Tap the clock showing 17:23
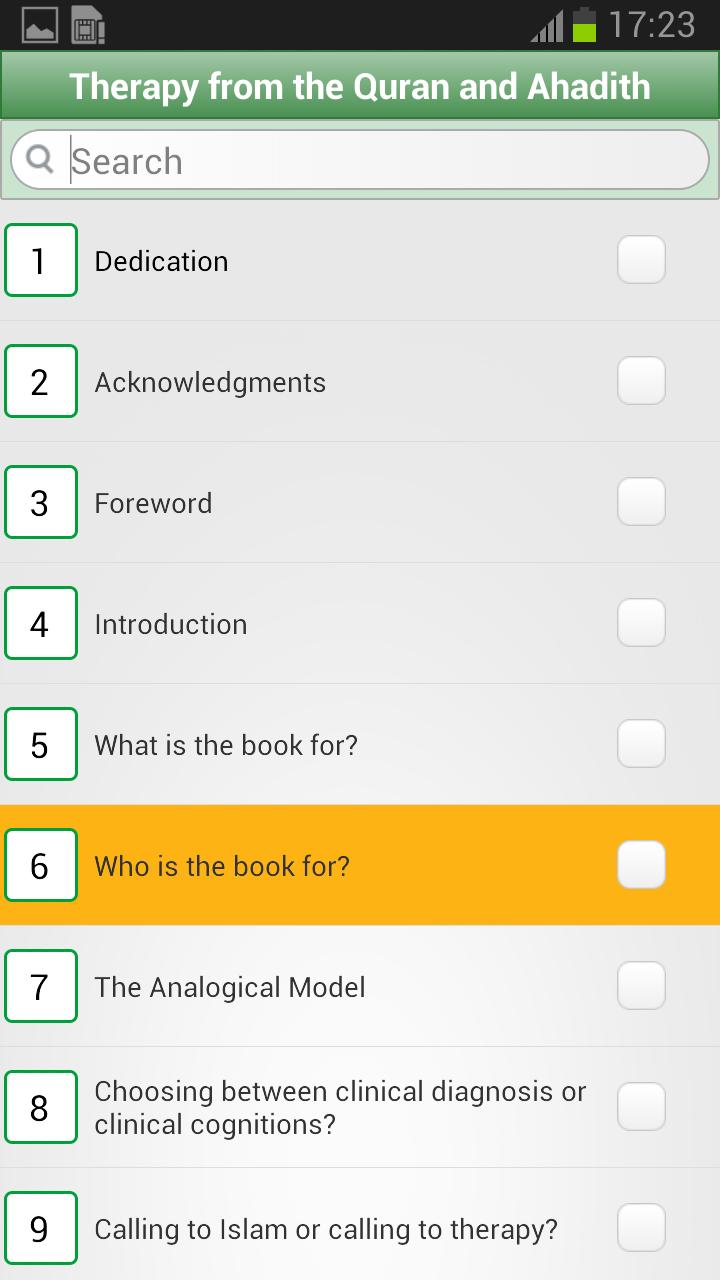This screenshot has height=1280, width=720. click(652, 25)
